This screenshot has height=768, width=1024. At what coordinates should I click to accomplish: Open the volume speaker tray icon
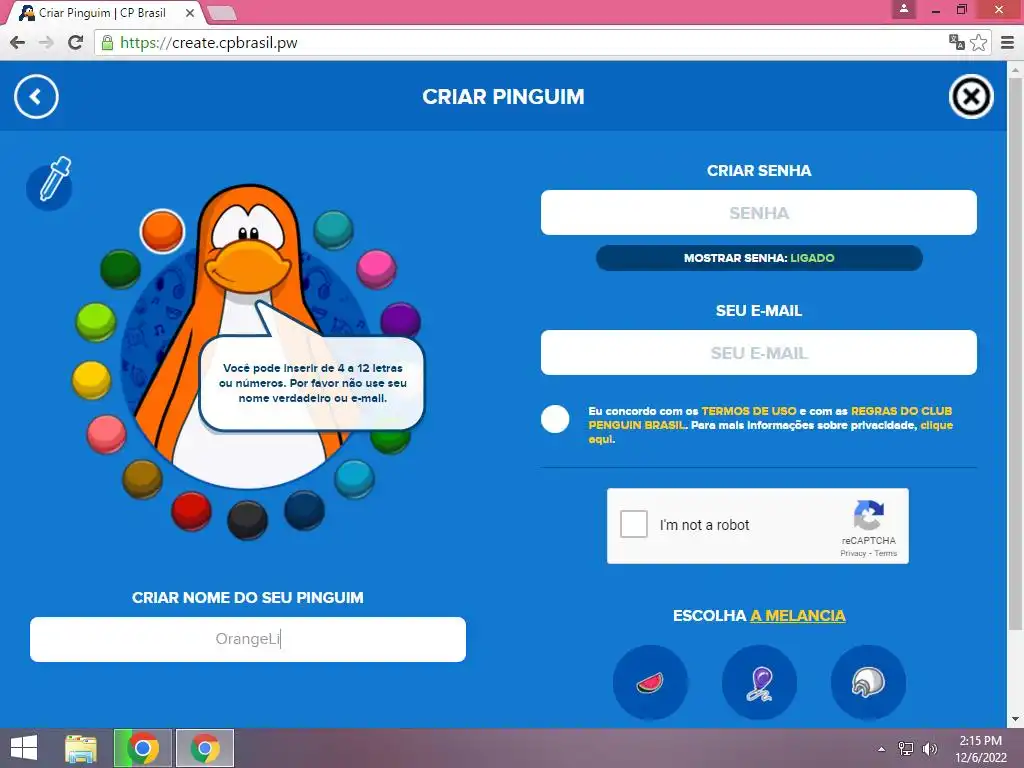(x=929, y=748)
